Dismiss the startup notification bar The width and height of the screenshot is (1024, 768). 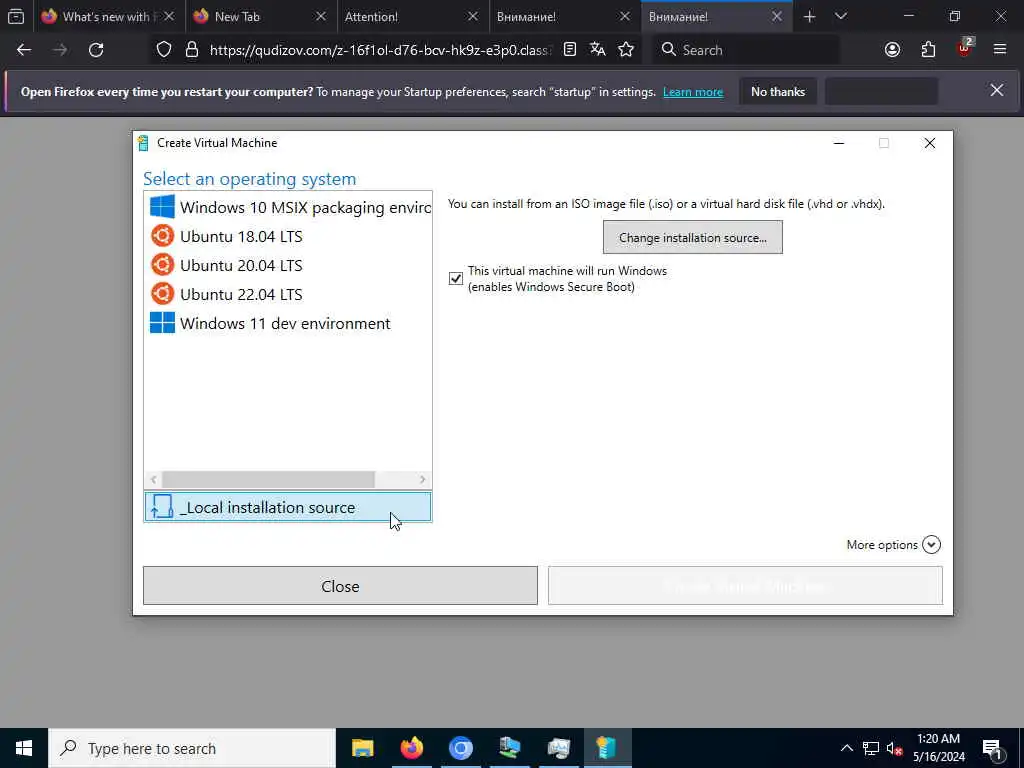[x=997, y=91]
